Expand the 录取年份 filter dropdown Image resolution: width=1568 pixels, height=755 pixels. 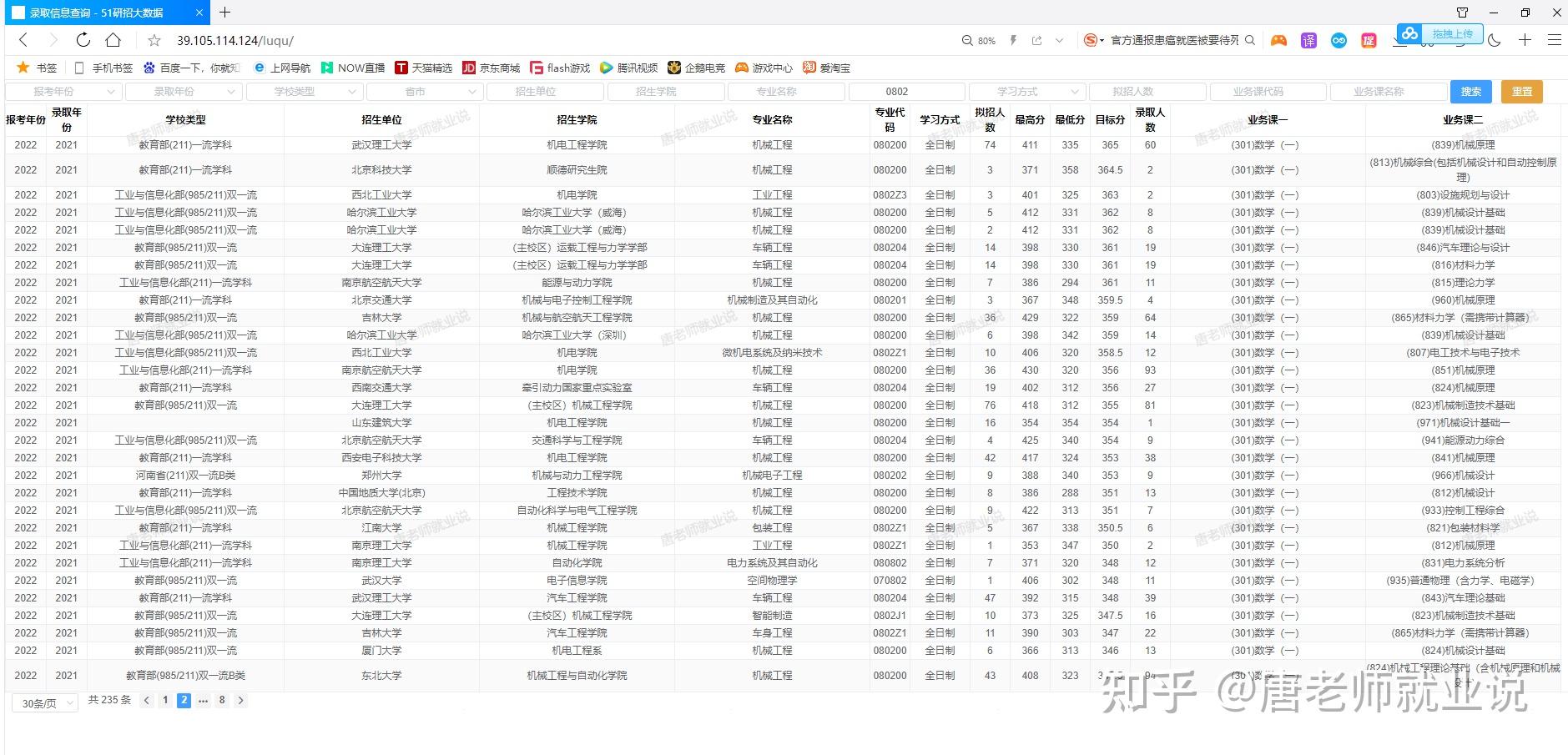click(184, 92)
